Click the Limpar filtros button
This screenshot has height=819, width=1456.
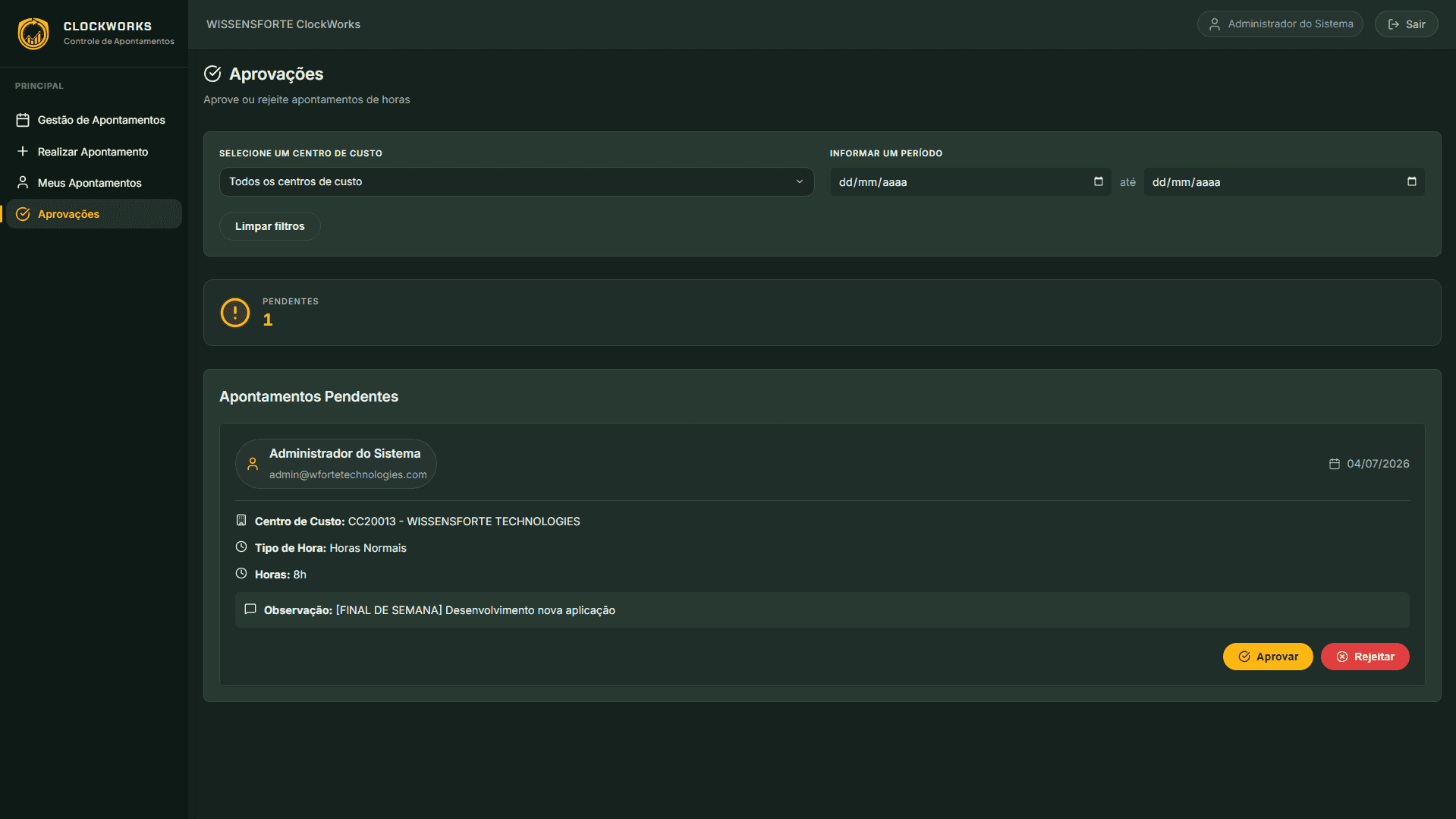(x=269, y=226)
